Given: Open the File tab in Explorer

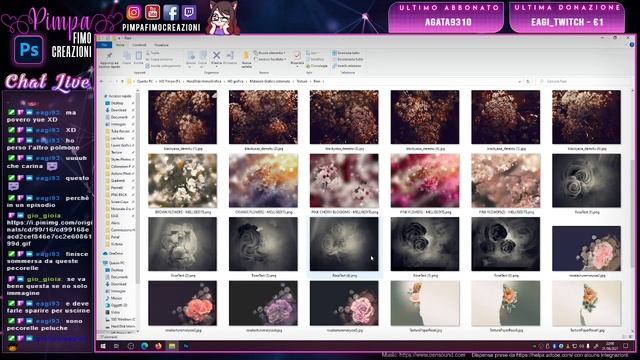Looking at the screenshot, I should coord(104,45).
